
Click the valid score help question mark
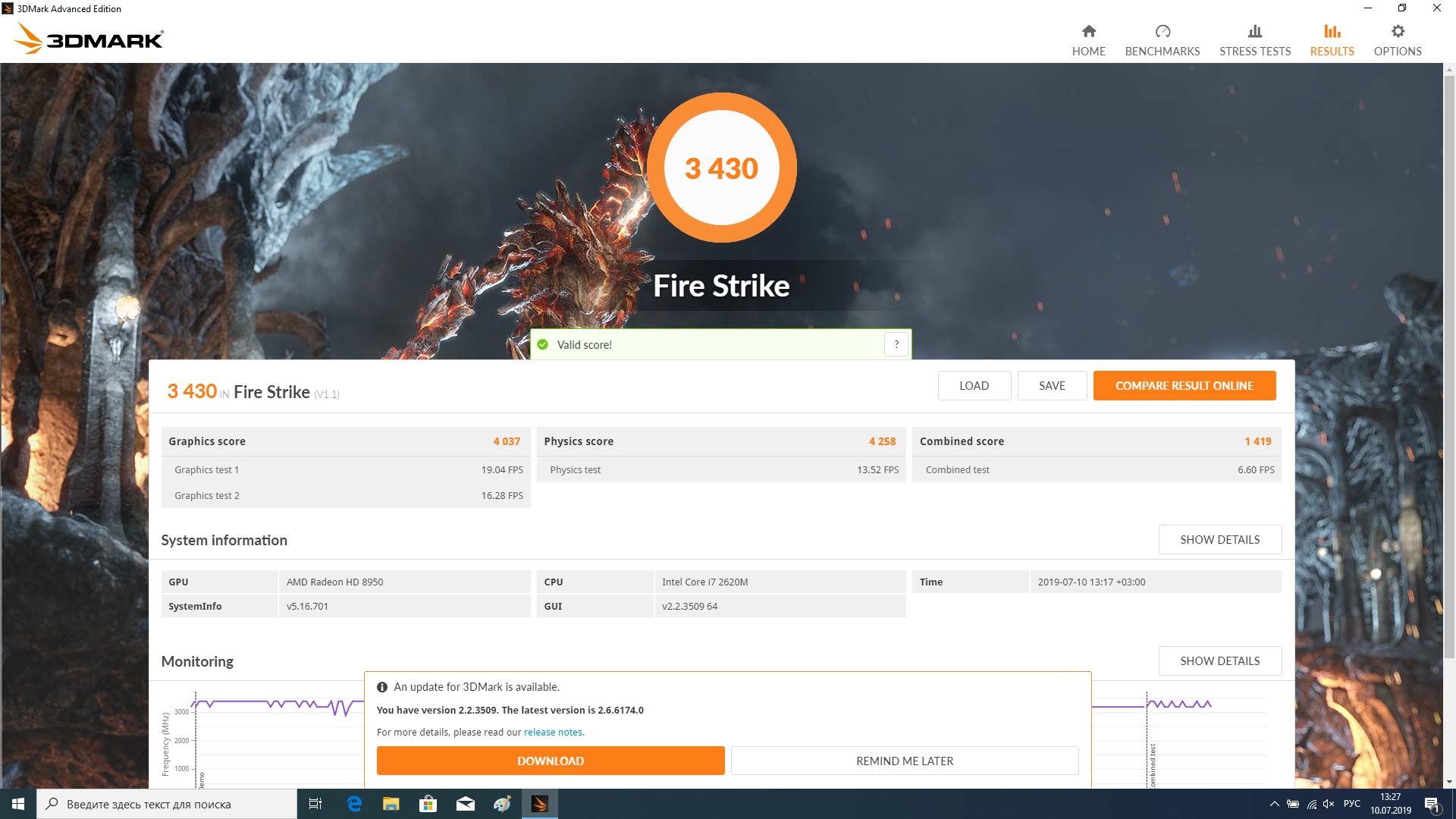click(896, 344)
